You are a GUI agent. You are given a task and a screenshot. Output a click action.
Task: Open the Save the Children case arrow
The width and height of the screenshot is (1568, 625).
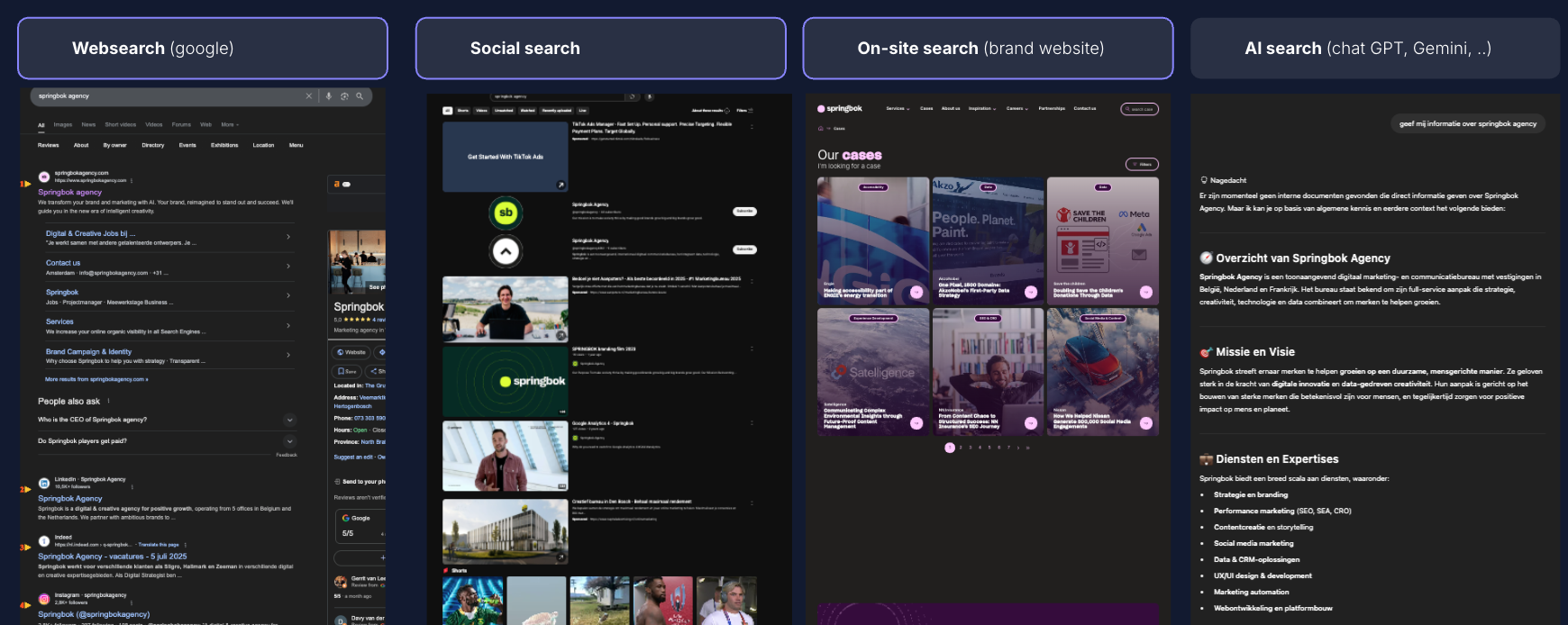coord(1146,292)
